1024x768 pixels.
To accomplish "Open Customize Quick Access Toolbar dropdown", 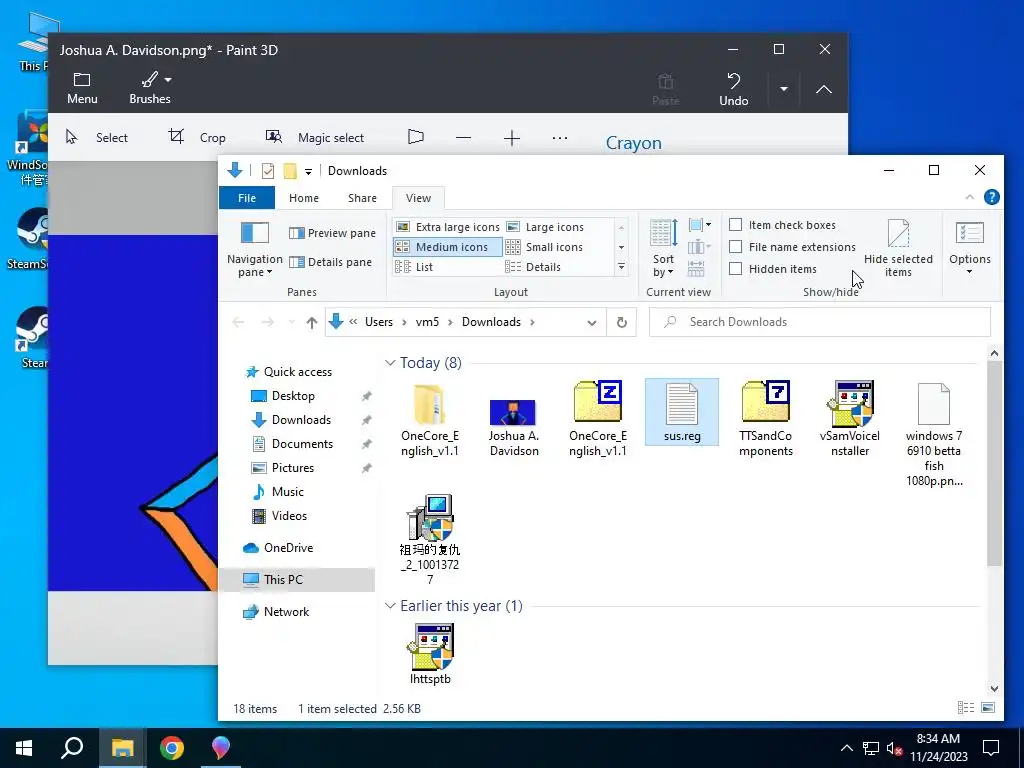I will [308, 171].
